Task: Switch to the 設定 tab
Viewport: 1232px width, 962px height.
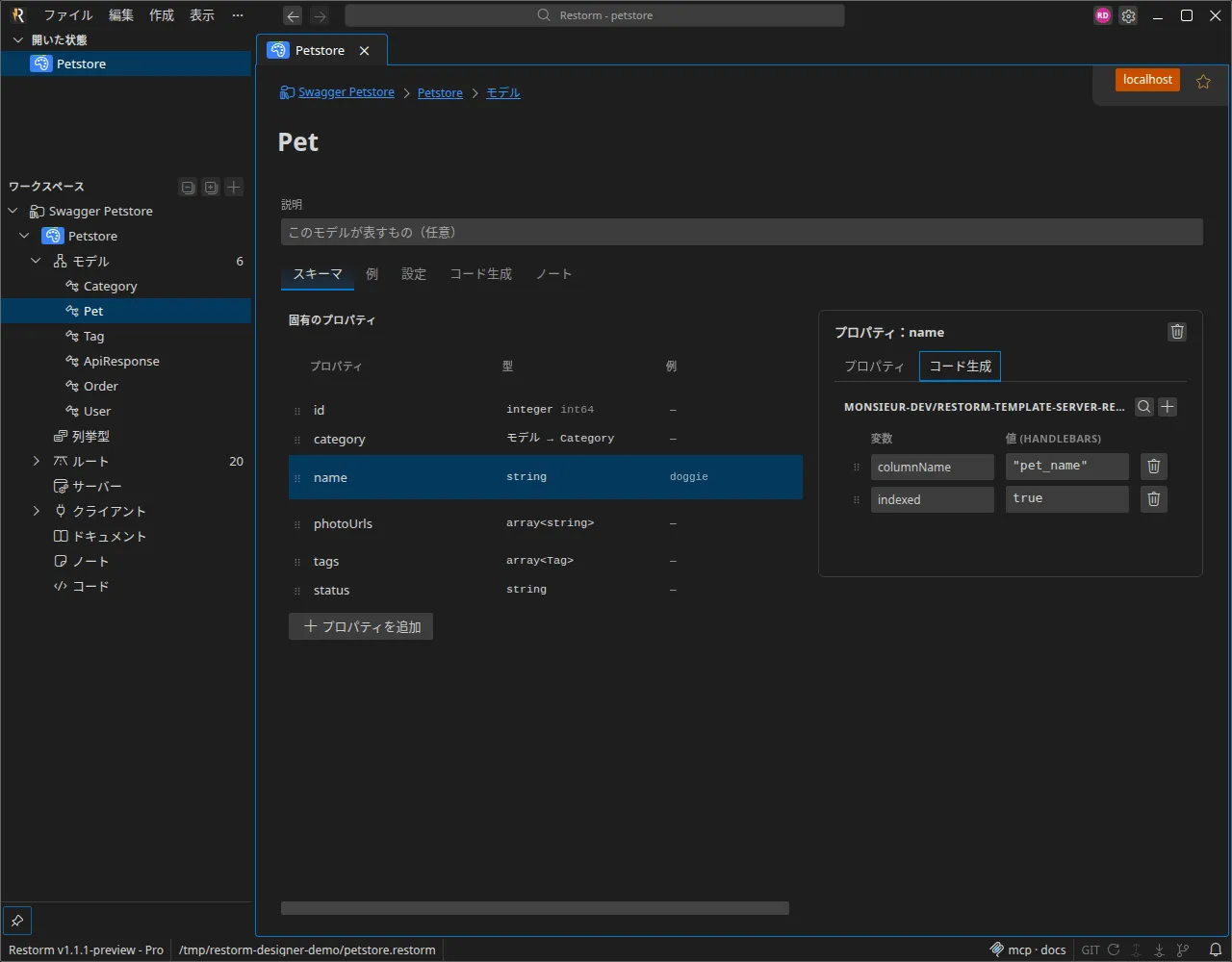Action: [414, 274]
